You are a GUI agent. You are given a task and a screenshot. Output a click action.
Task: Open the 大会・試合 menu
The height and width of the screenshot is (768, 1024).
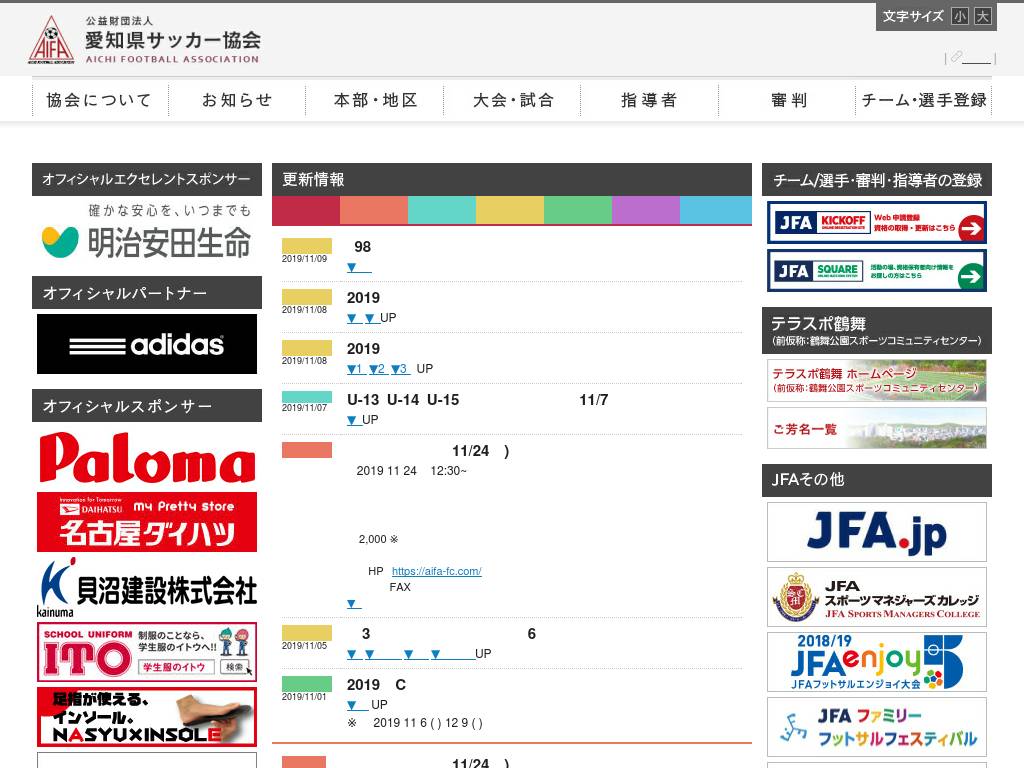click(512, 100)
